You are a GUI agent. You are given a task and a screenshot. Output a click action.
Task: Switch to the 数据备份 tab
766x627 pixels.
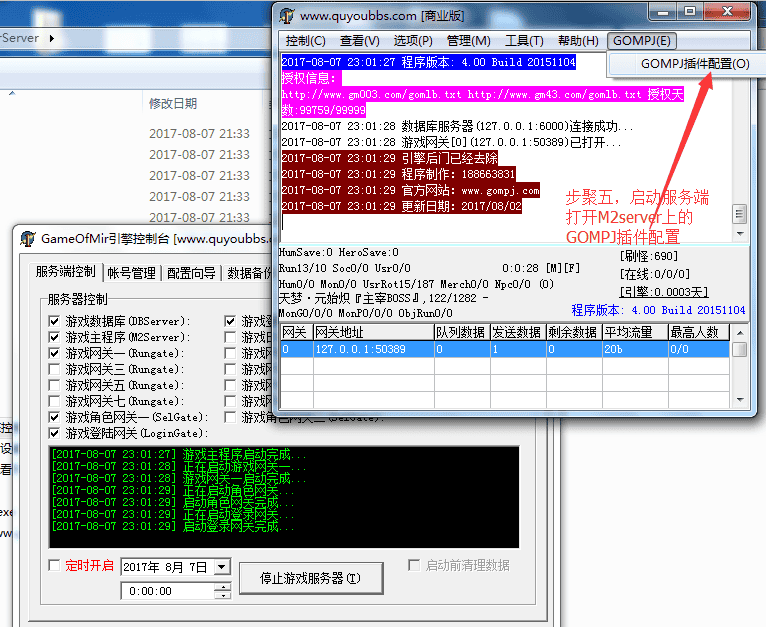[x=249, y=273]
